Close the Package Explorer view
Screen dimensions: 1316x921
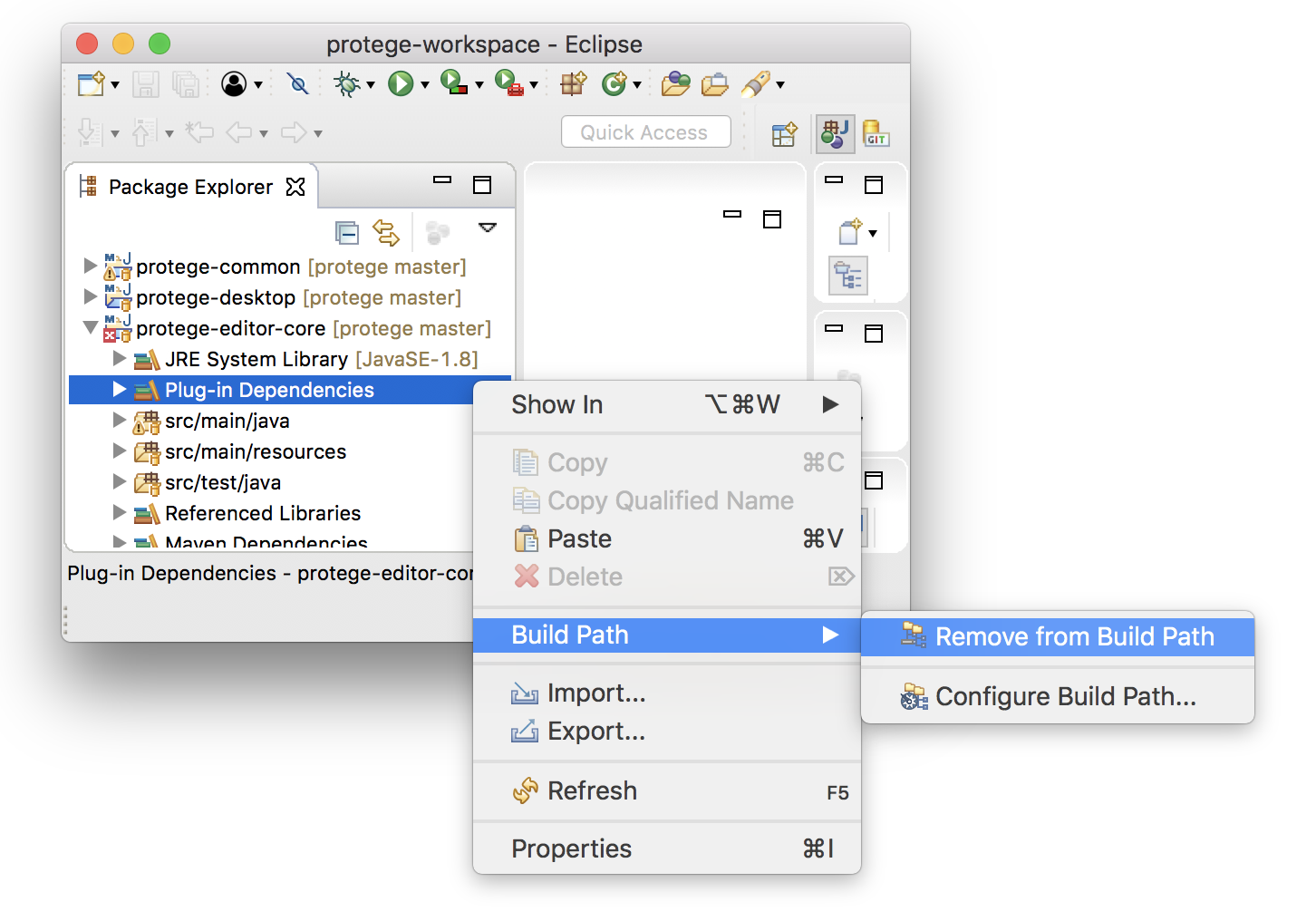click(x=295, y=187)
